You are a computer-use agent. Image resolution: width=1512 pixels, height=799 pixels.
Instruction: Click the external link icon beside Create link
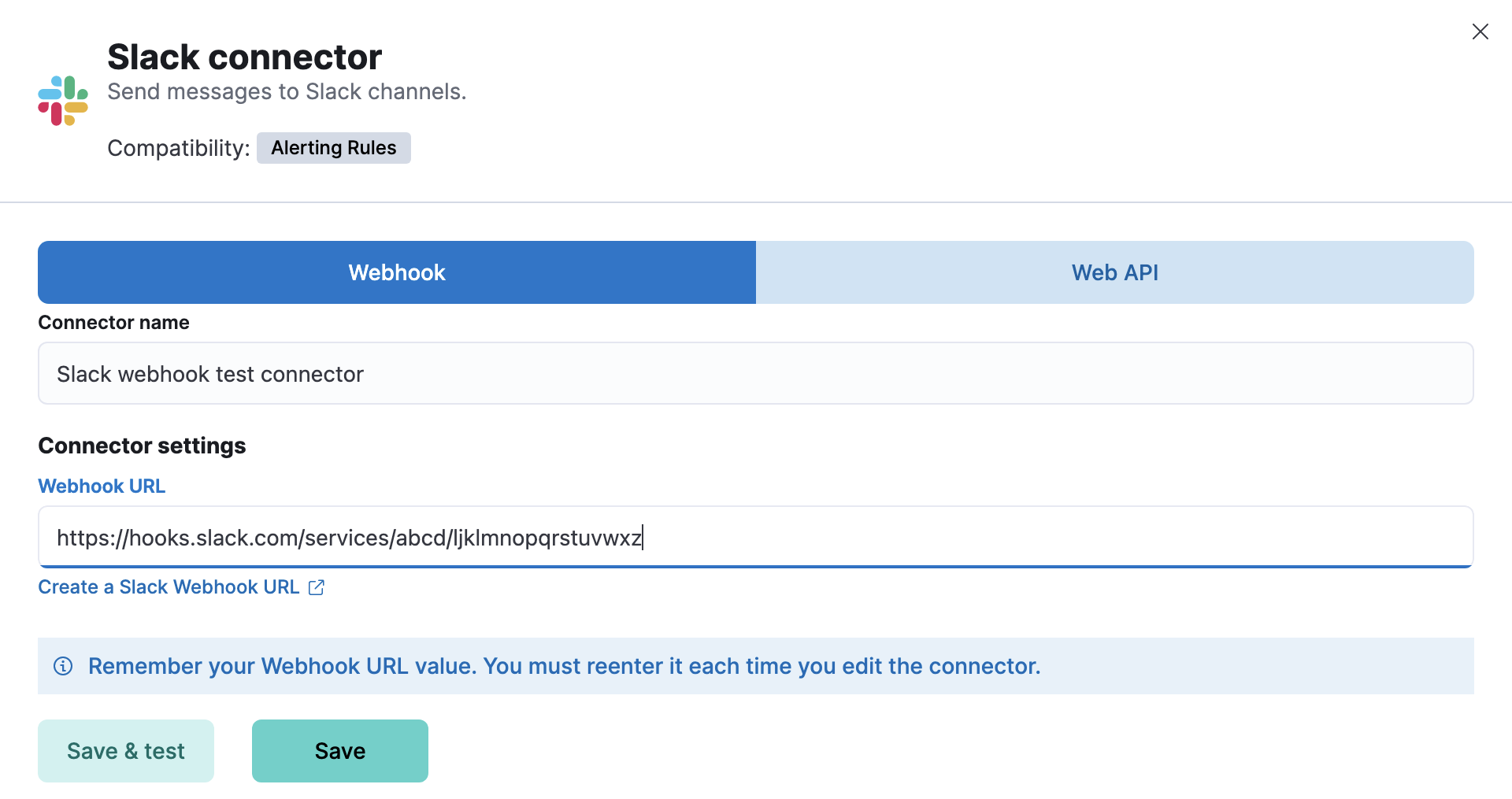point(317,586)
